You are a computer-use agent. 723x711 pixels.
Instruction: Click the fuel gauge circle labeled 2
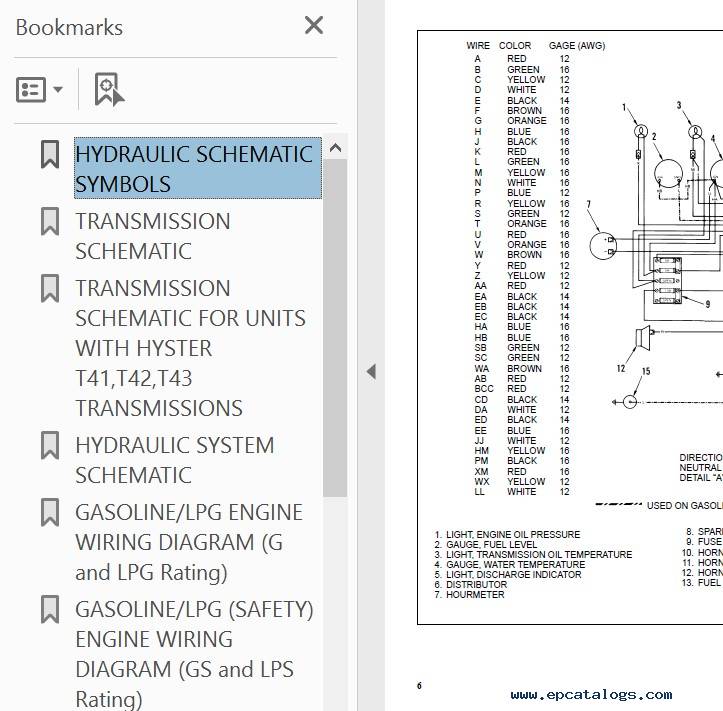(668, 174)
